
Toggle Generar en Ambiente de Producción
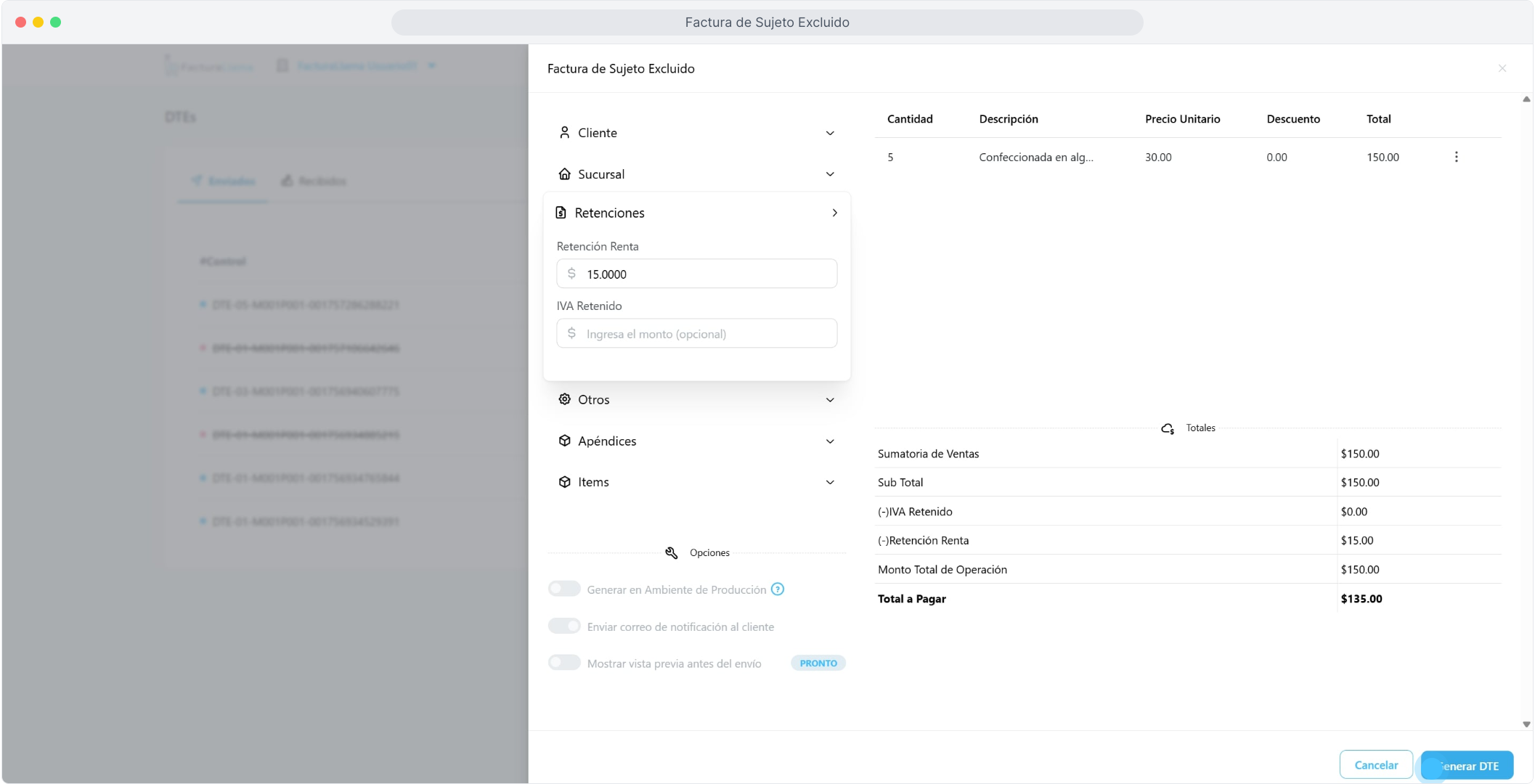point(564,589)
